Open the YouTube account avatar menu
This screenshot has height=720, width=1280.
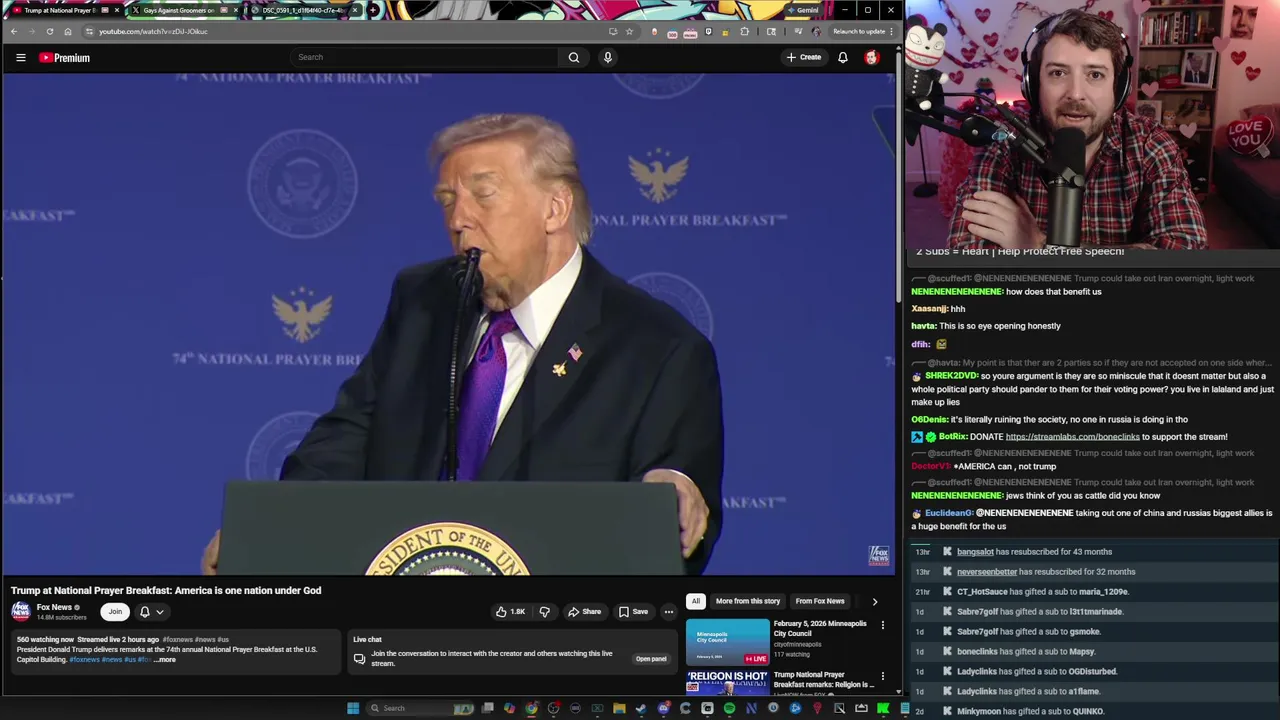pyautogui.click(x=871, y=57)
